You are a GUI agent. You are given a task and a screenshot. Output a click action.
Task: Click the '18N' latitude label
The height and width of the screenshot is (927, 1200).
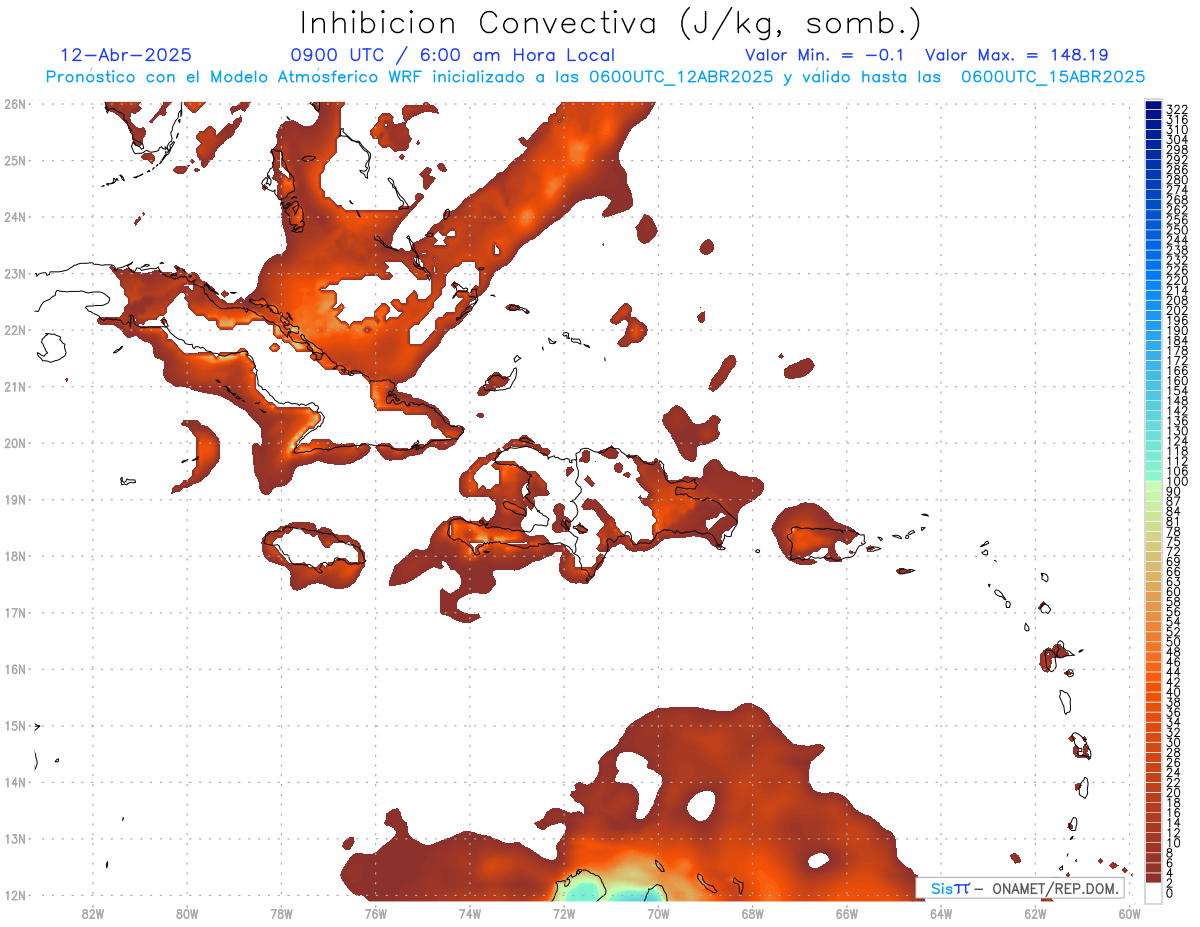pyautogui.click(x=14, y=556)
